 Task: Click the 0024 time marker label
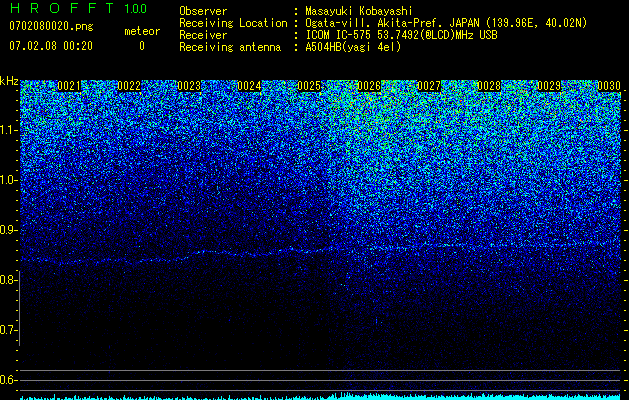coord(249,86)
